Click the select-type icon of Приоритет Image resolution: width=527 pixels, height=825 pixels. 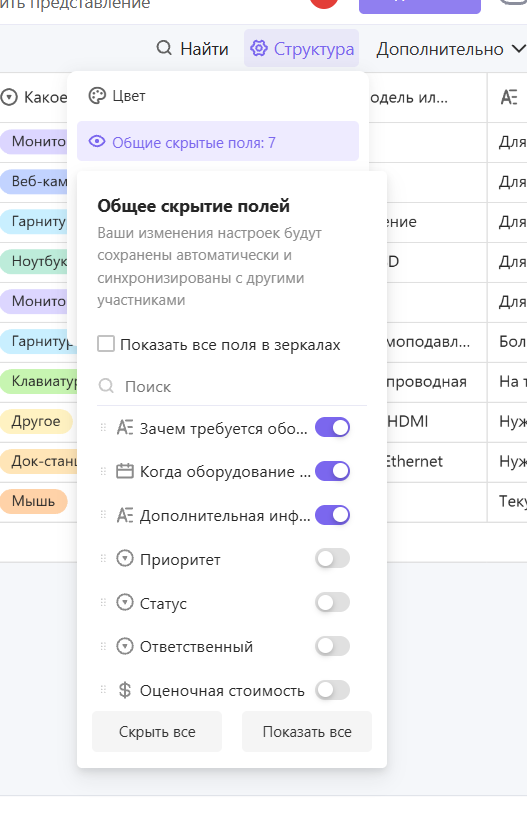pos(125,558)
